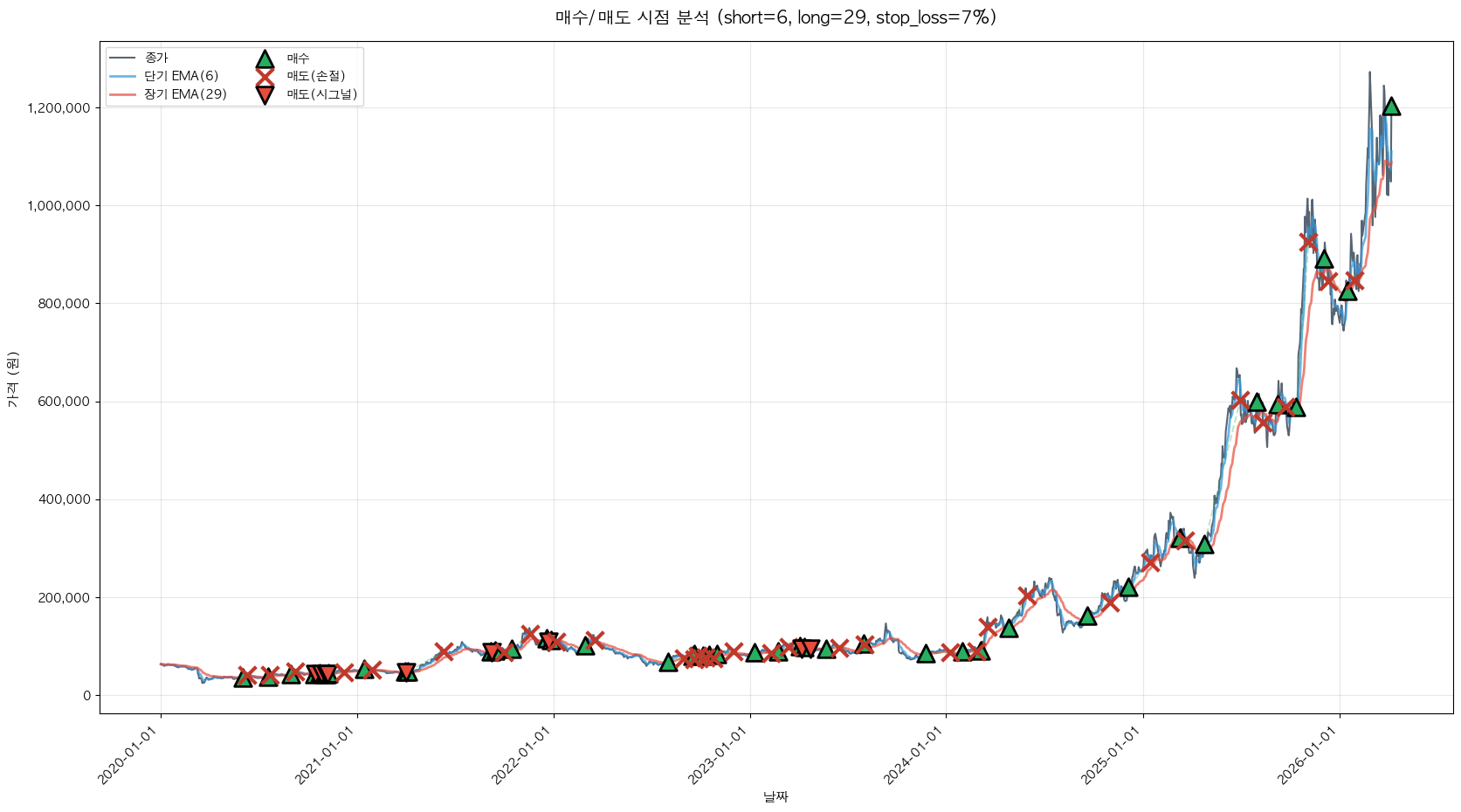Click the 2026-01-01 date tick label
The width and height of the screenshot is (1461, 812).
click(1307, 756)
